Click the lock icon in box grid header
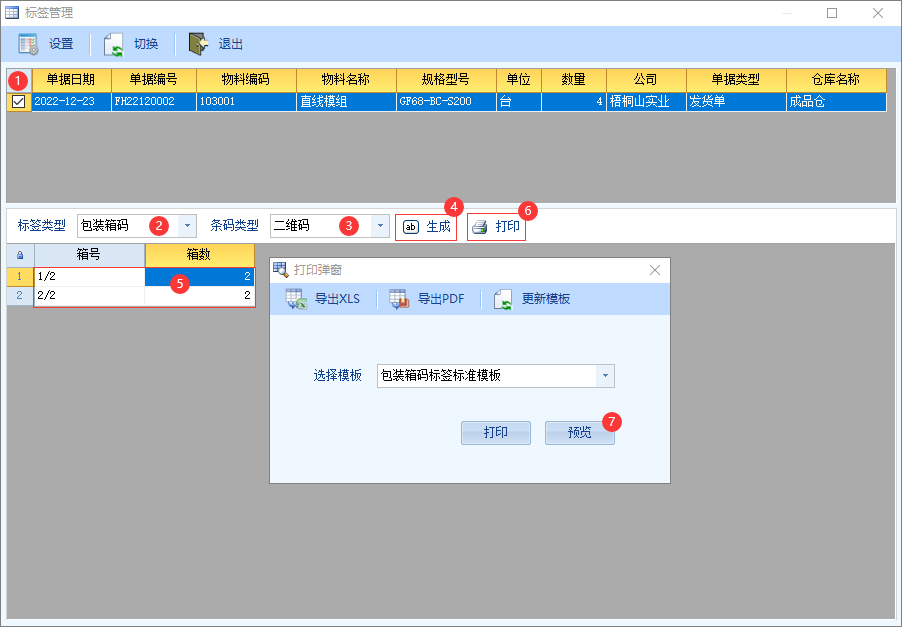902x627 pixels. click(20, 255)
